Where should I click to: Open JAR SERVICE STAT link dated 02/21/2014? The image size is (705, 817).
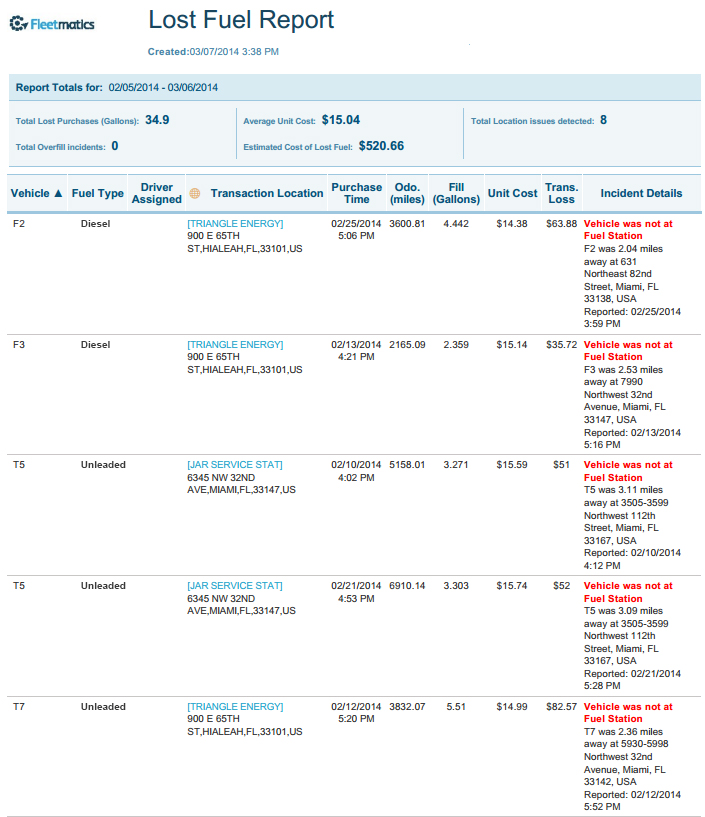coord(235,586)
